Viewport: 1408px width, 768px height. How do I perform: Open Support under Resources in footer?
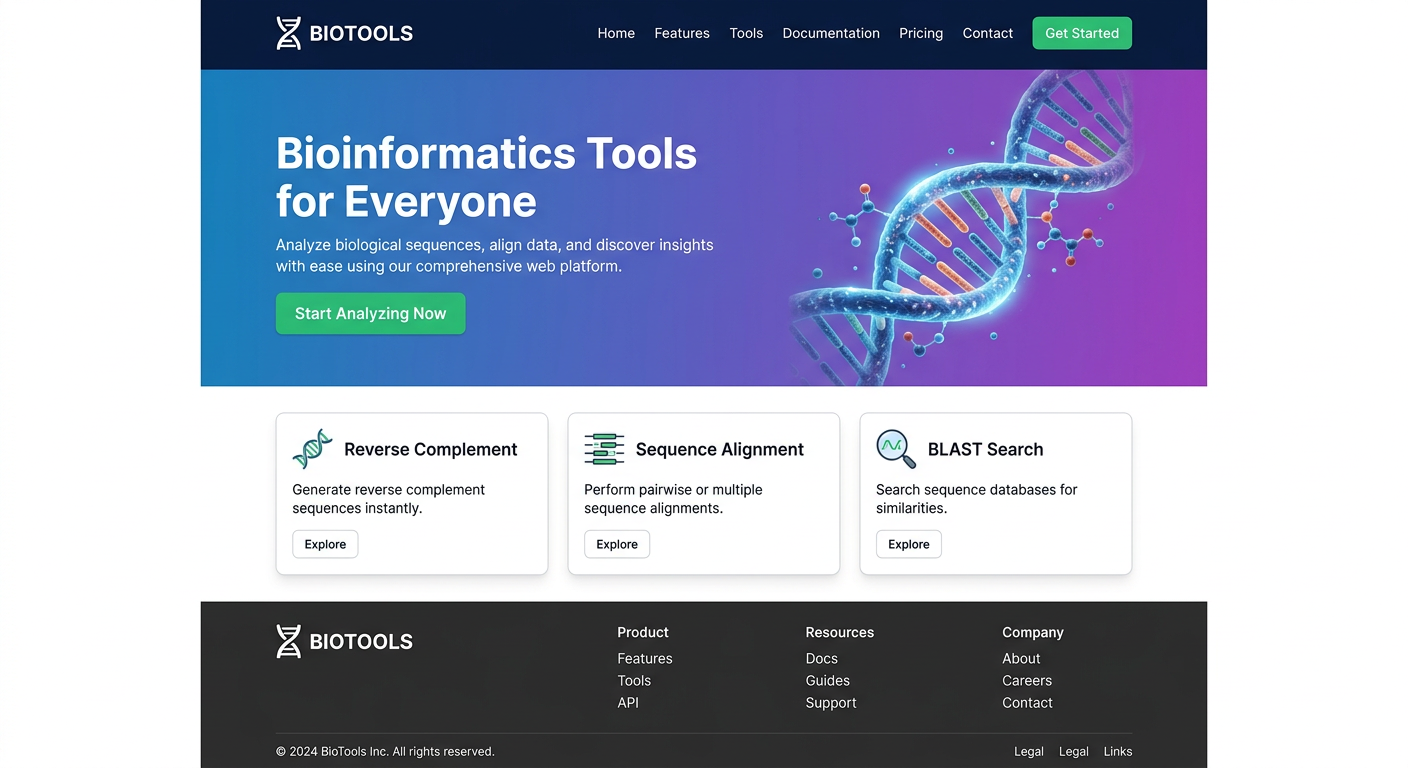(830, 702)
